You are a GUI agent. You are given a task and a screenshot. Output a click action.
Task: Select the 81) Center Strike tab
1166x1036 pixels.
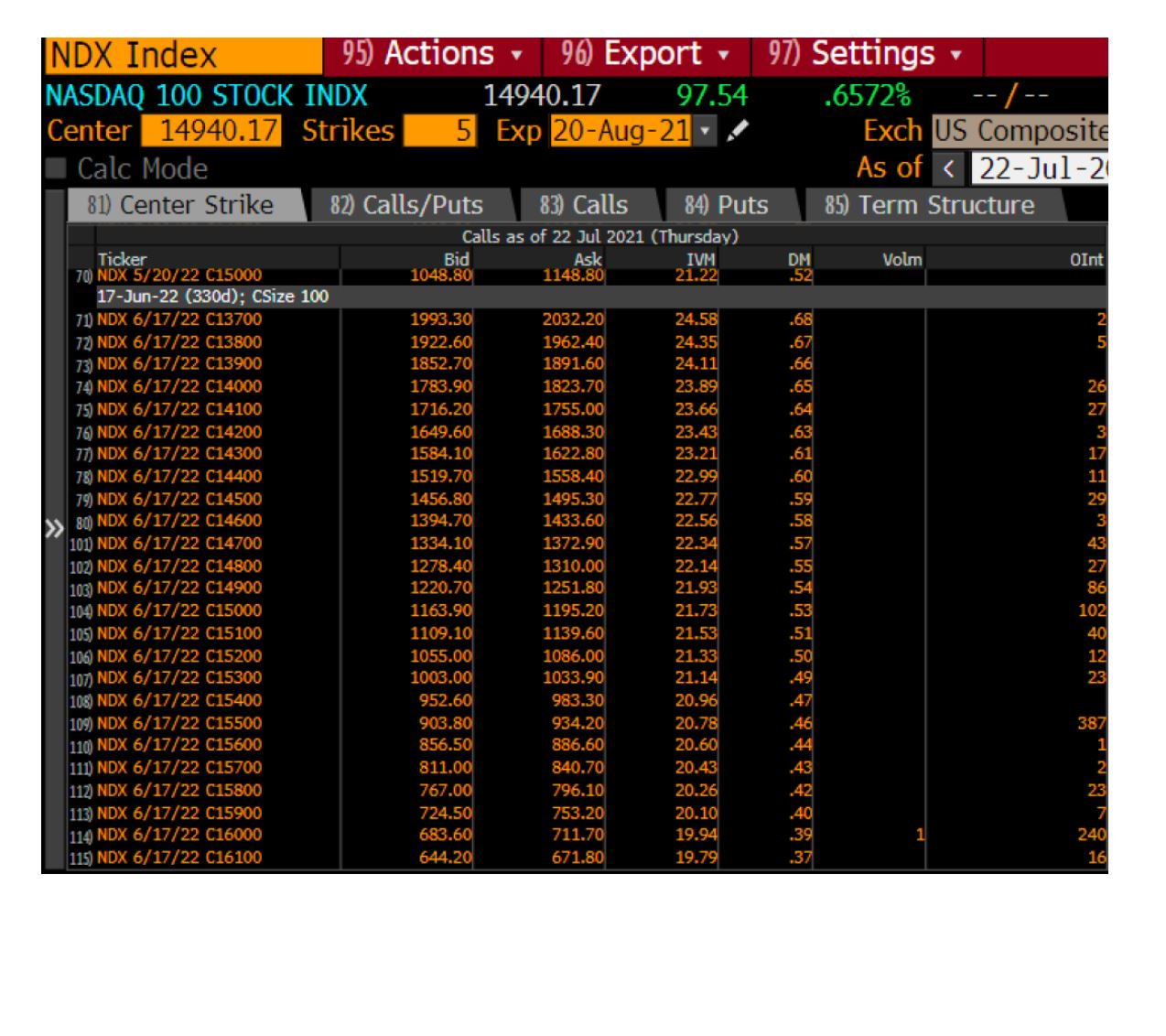pos(181,205)
